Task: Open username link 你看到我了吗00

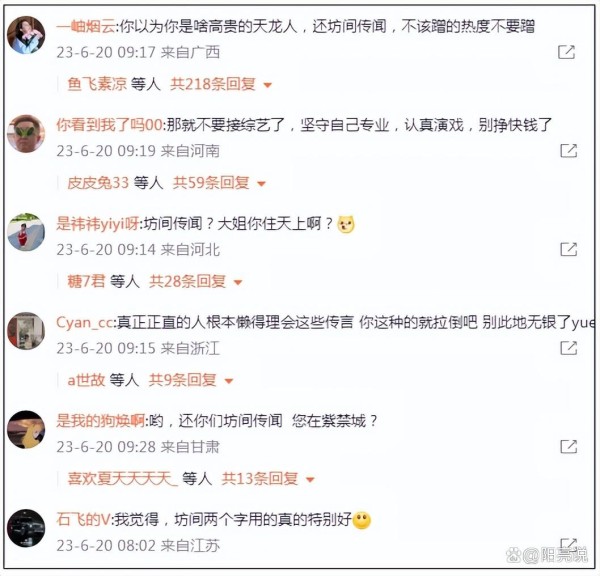Action: [x=109, y=125]
